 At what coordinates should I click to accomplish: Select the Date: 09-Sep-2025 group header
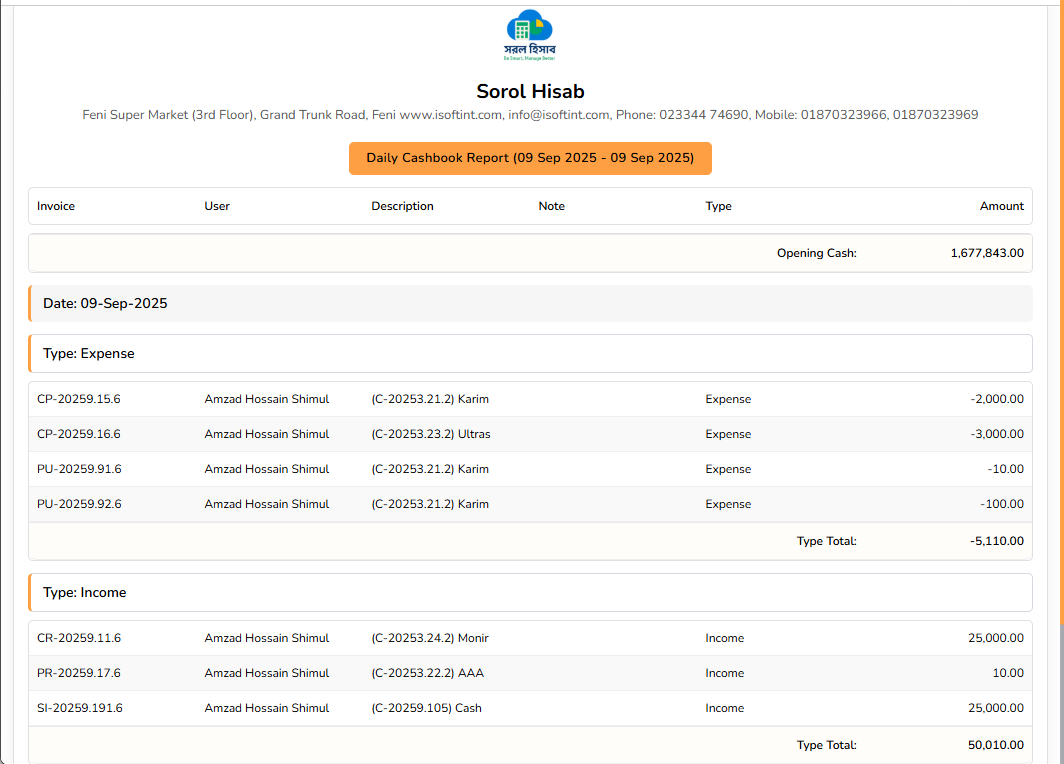coord(105,303)
